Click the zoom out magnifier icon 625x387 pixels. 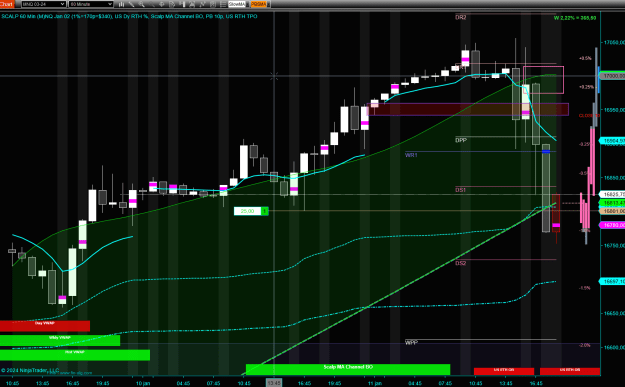pos(151,4)
